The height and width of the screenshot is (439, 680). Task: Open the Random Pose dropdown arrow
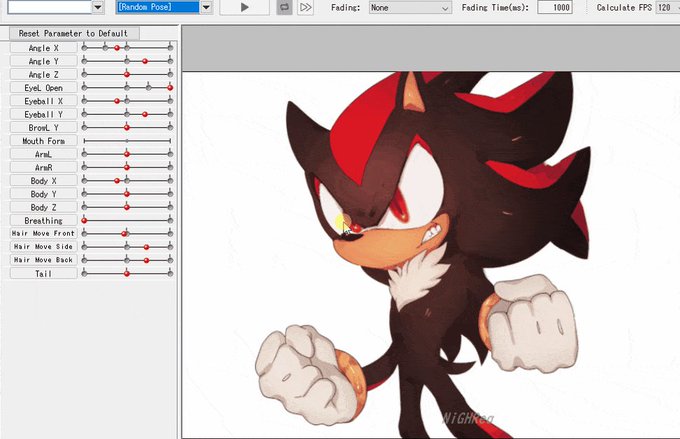206,7
